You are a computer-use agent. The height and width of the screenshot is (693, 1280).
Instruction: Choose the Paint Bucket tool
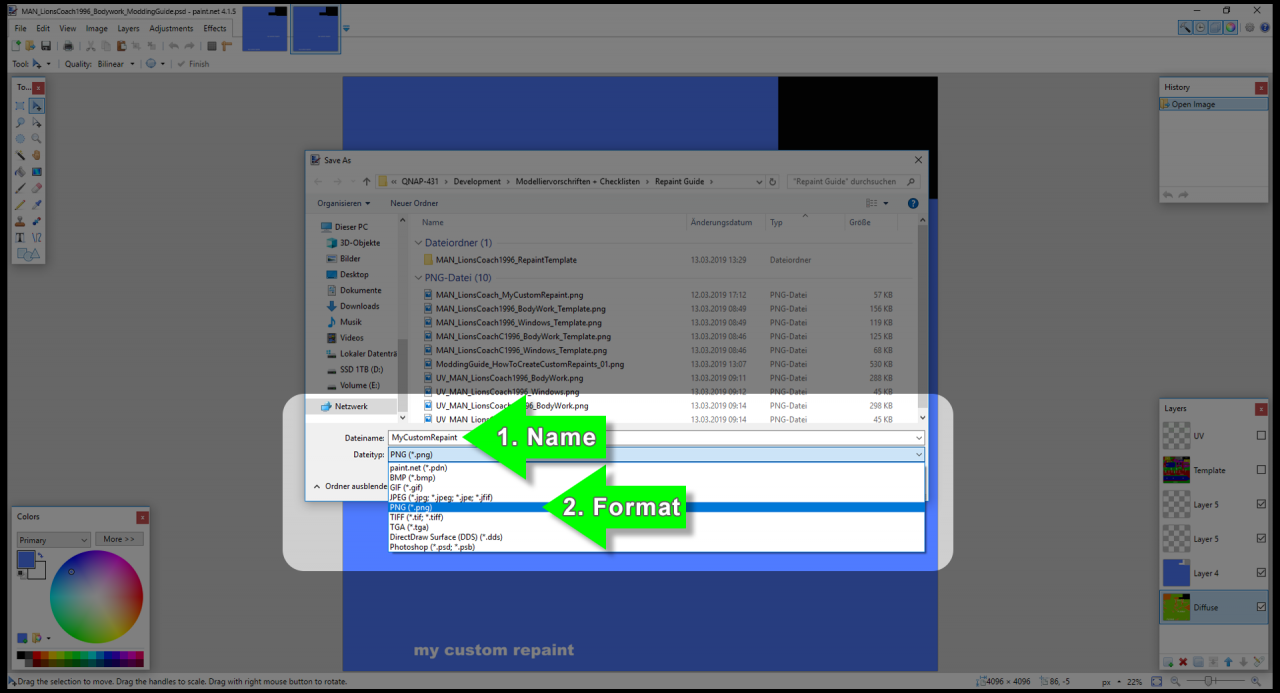[20, 171]
